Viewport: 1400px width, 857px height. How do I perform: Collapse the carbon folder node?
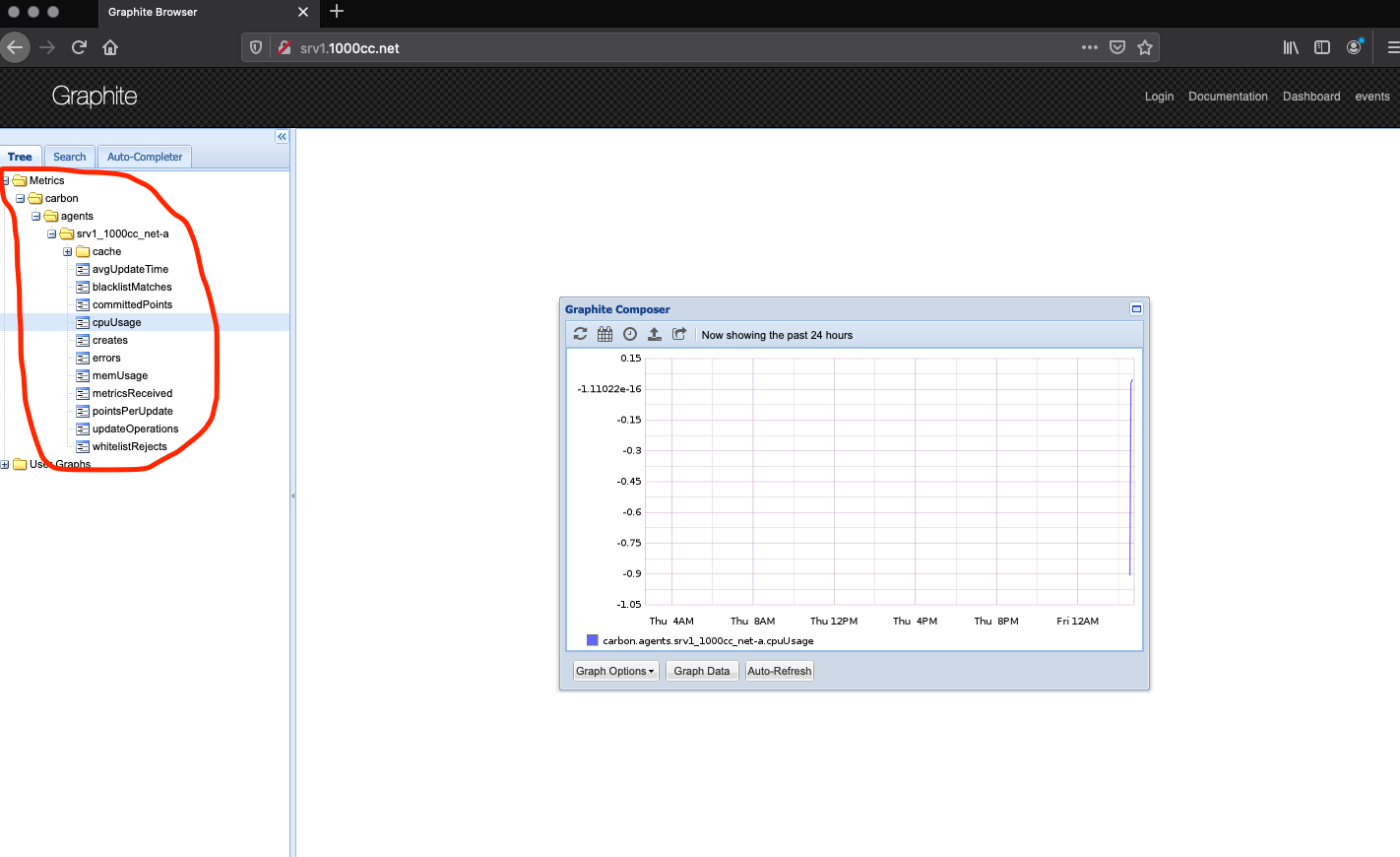tap(21, 199)
